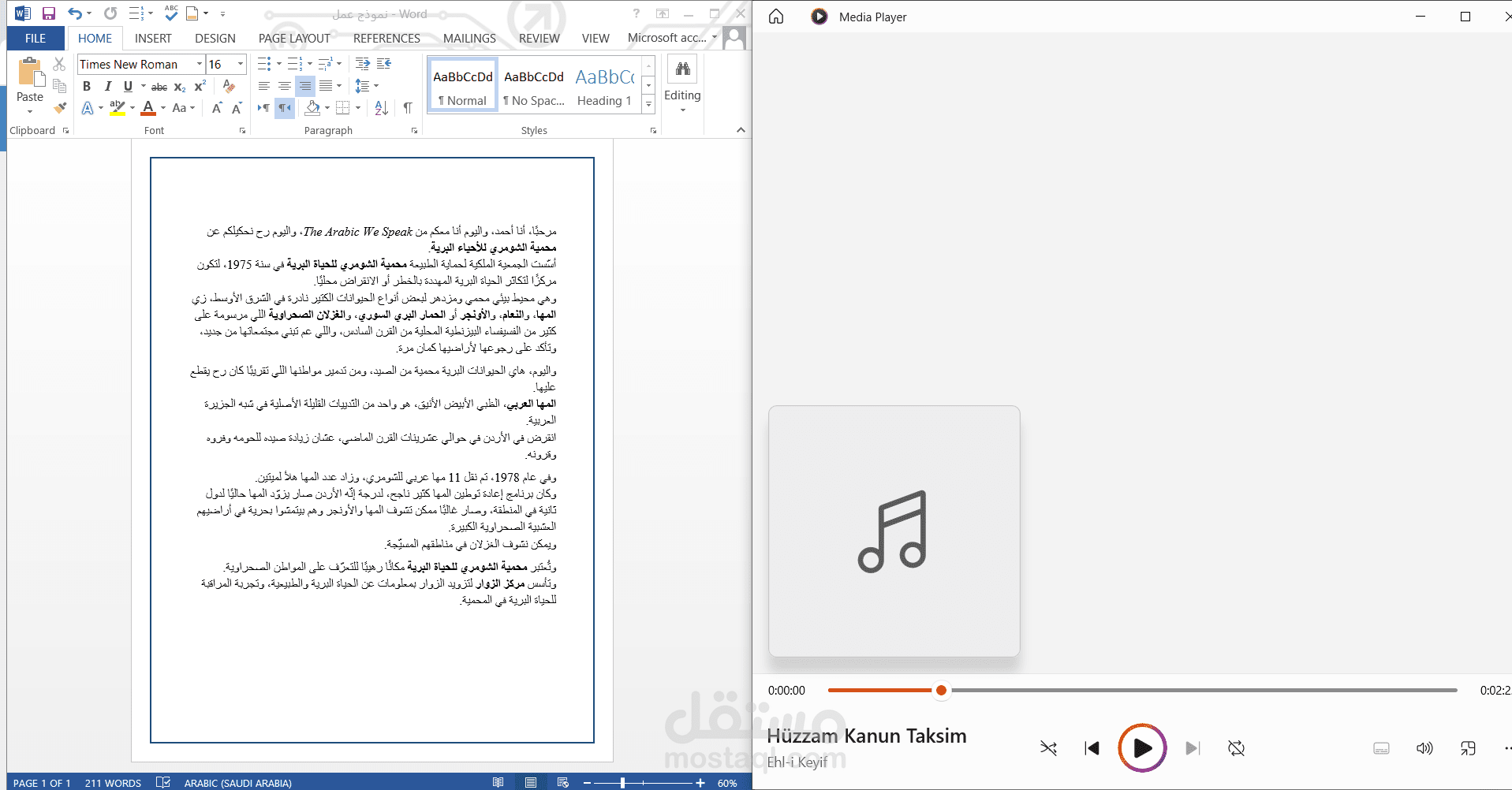Open the font size 16 dropdown
1512x790 pixels.
pyautogui.click(x=241, y=64)
